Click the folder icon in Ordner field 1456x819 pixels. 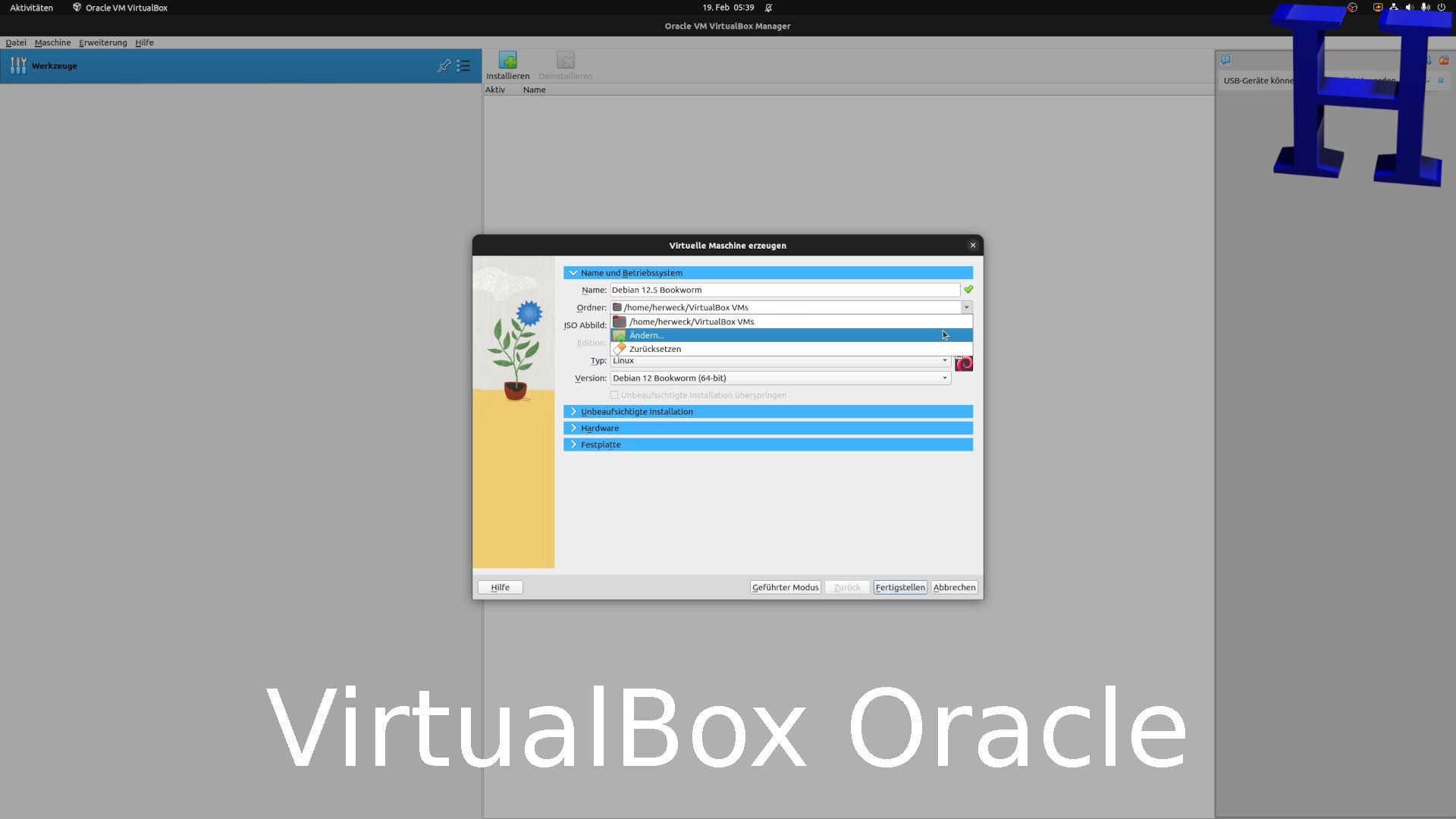(617, 307)
